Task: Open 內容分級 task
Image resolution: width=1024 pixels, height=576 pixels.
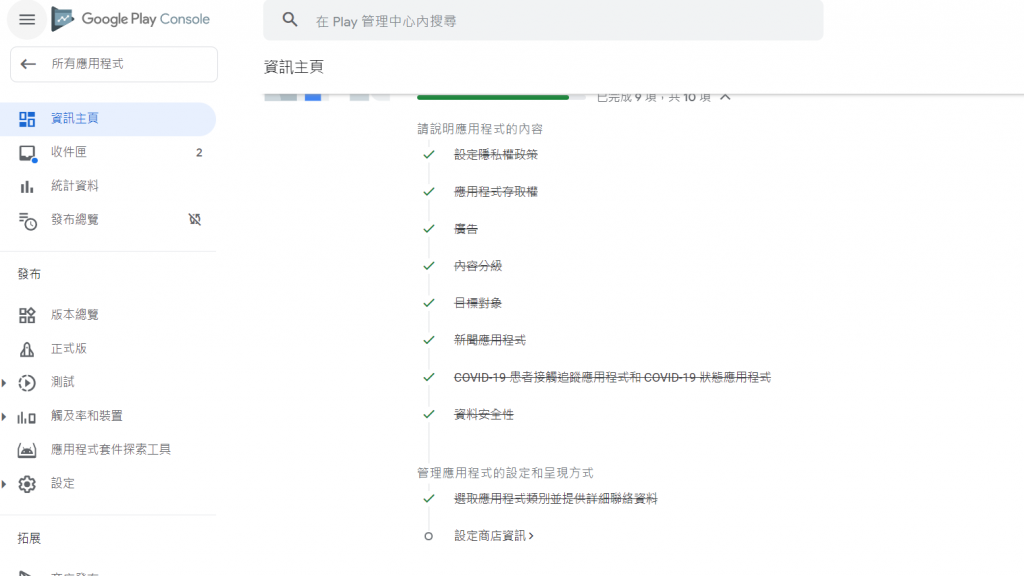Action: coord(478,266)
